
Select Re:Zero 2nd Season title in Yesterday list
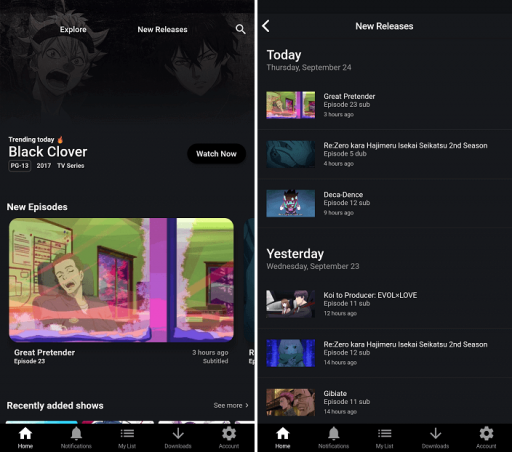point(405,344)
